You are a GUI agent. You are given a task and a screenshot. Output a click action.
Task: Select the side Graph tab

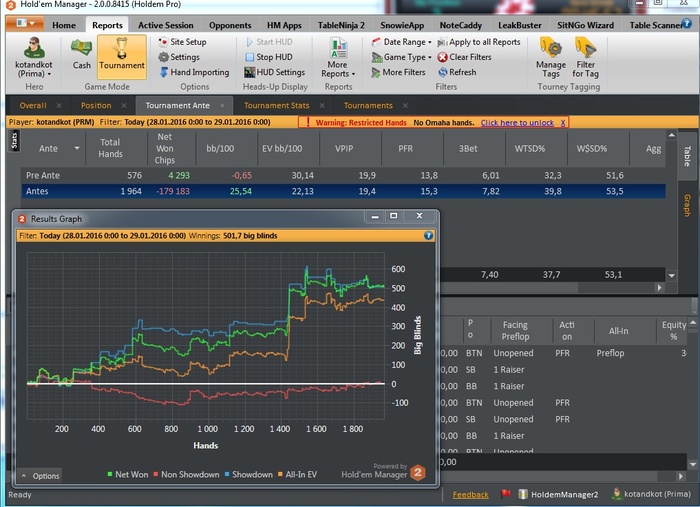pos(688,205)
